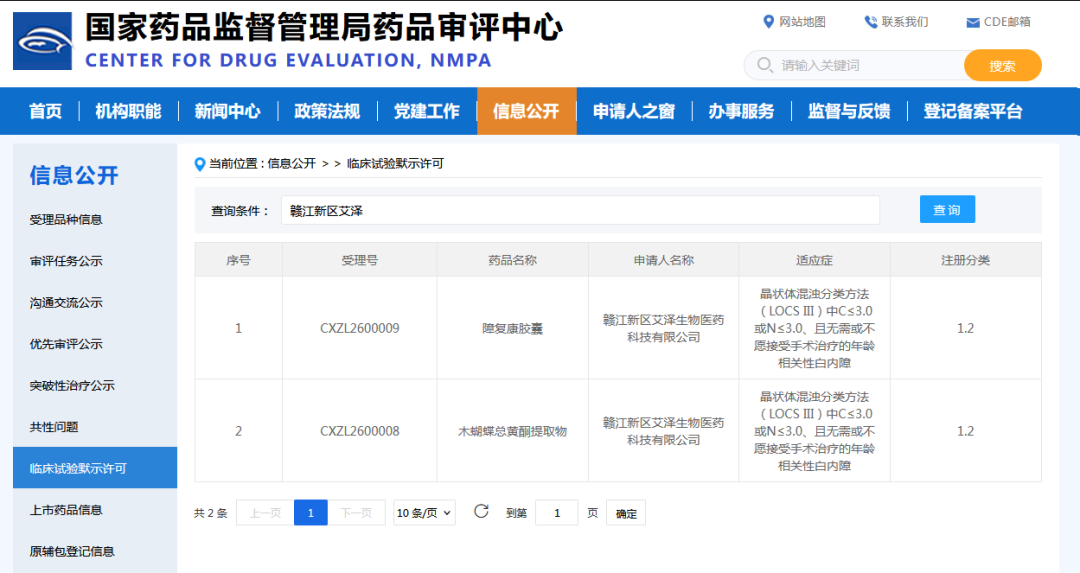The image size is (1080, 573).
Task: Select page 1 in pagination
Action: [310, 513]
